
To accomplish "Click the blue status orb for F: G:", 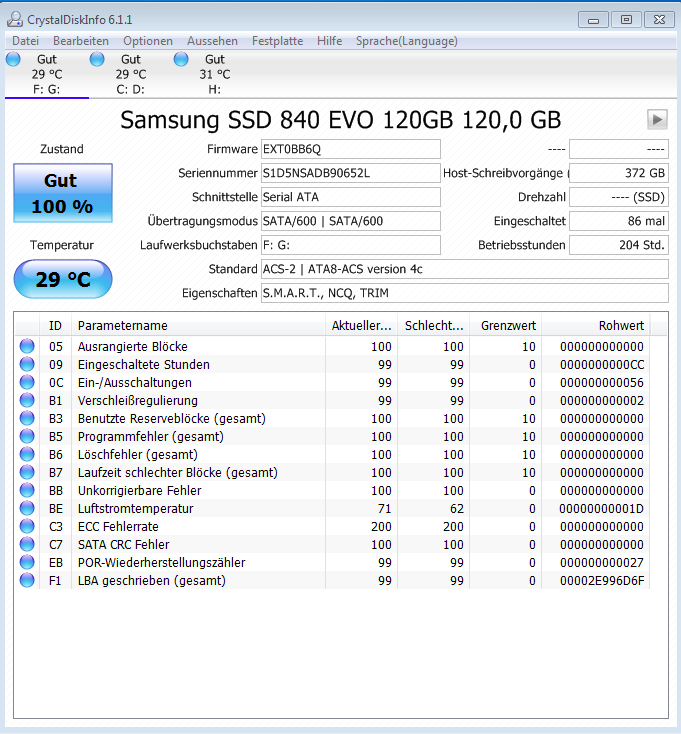I will [13, 59].
